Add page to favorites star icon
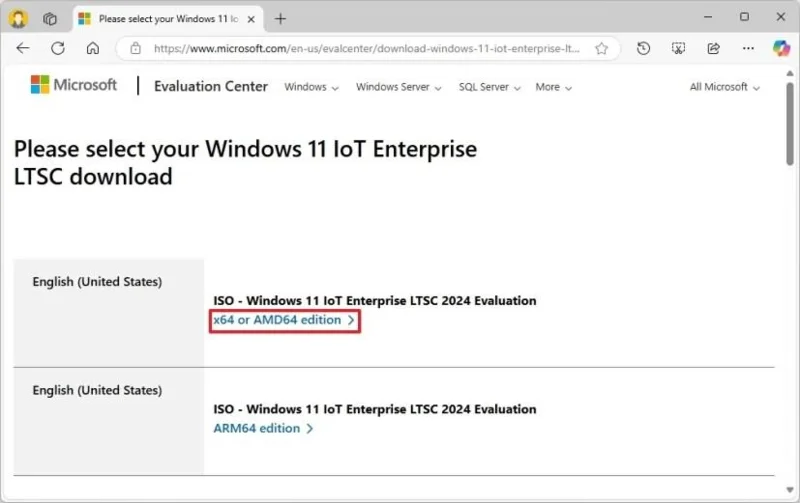This screenshot has width=800, height=503. coord(602,48)
